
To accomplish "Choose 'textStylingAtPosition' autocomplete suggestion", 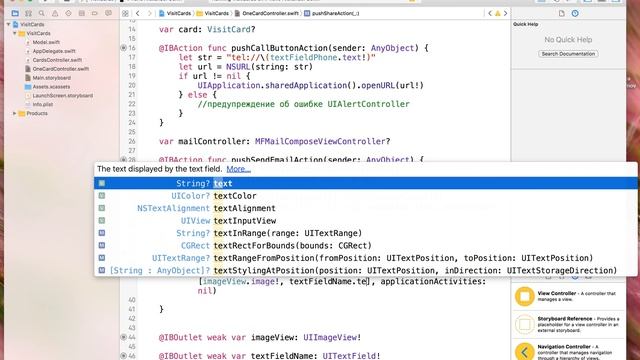I will point(366,270).
